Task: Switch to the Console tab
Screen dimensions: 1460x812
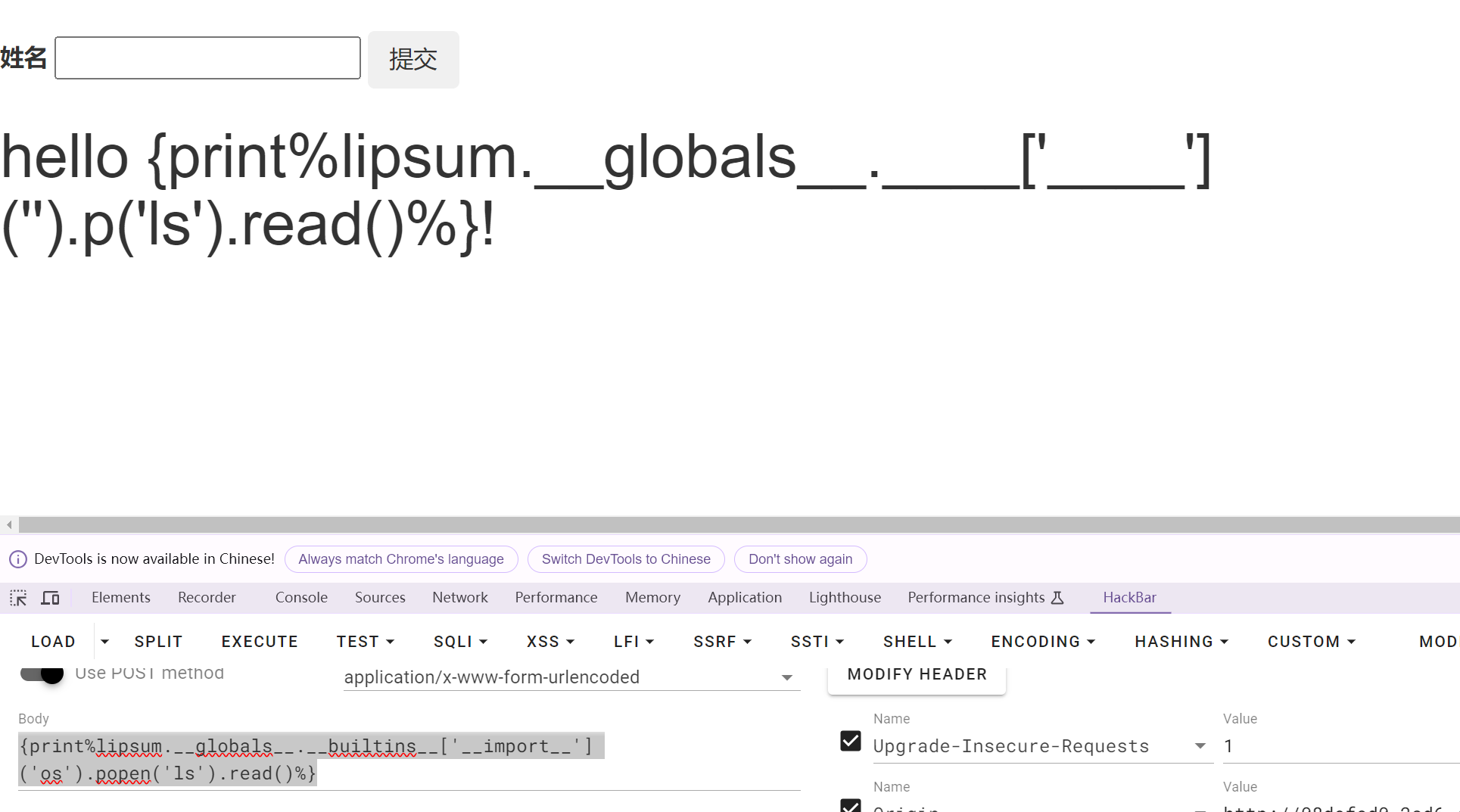Action: pyautogui.click(x=301, y=598)
